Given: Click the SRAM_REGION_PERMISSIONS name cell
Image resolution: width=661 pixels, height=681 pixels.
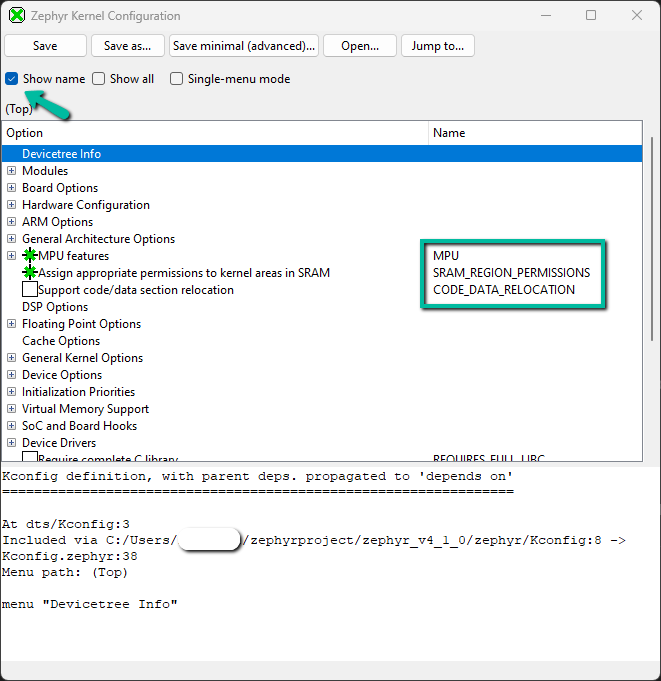Looking at the screenshot, I should 511,272.
